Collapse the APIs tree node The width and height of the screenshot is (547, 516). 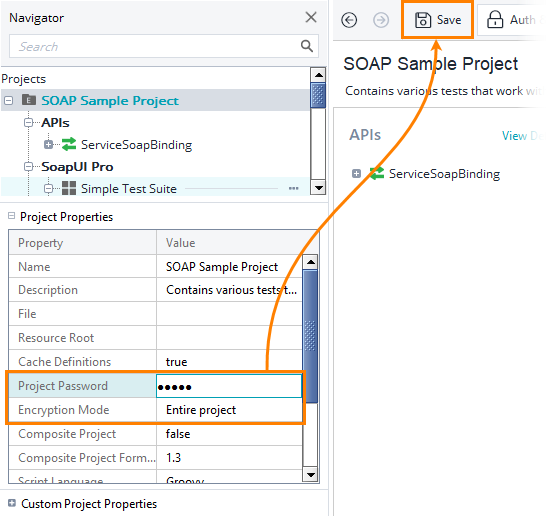(29, 123)
